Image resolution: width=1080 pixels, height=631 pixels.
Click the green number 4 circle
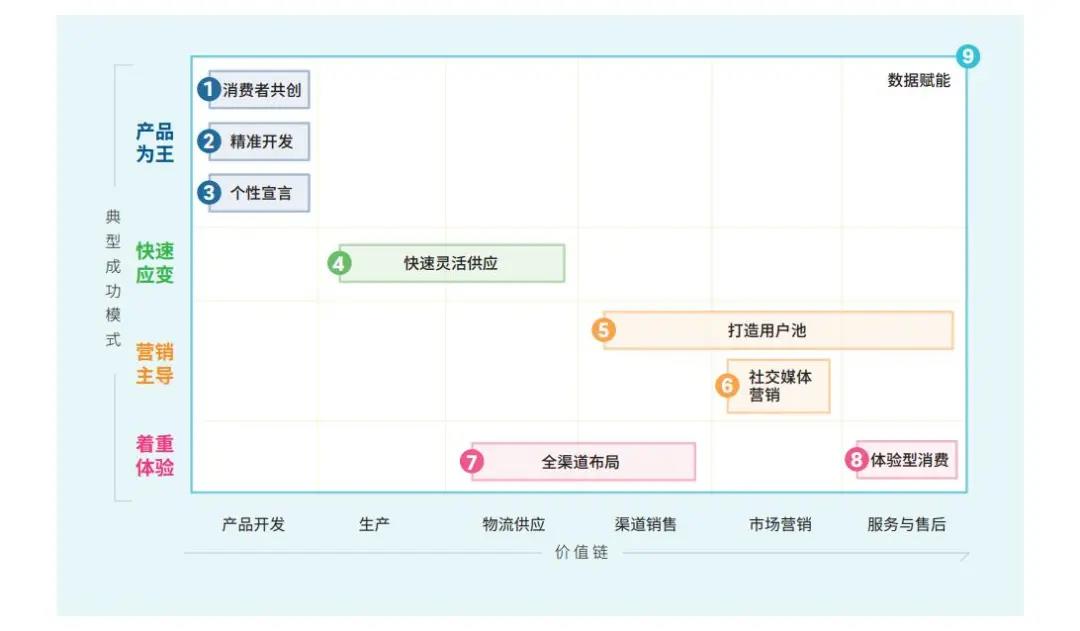point(340,264)
